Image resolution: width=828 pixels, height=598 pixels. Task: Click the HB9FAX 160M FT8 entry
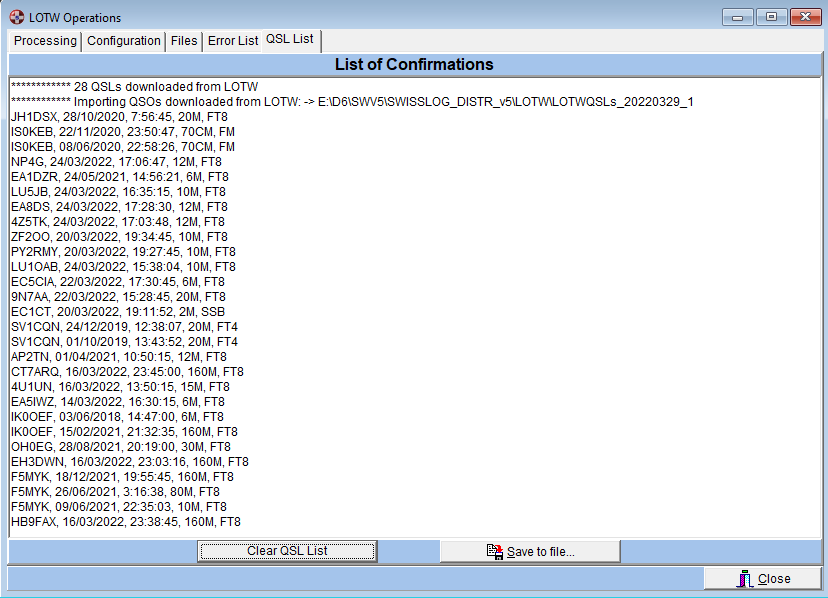pos(126,522)
